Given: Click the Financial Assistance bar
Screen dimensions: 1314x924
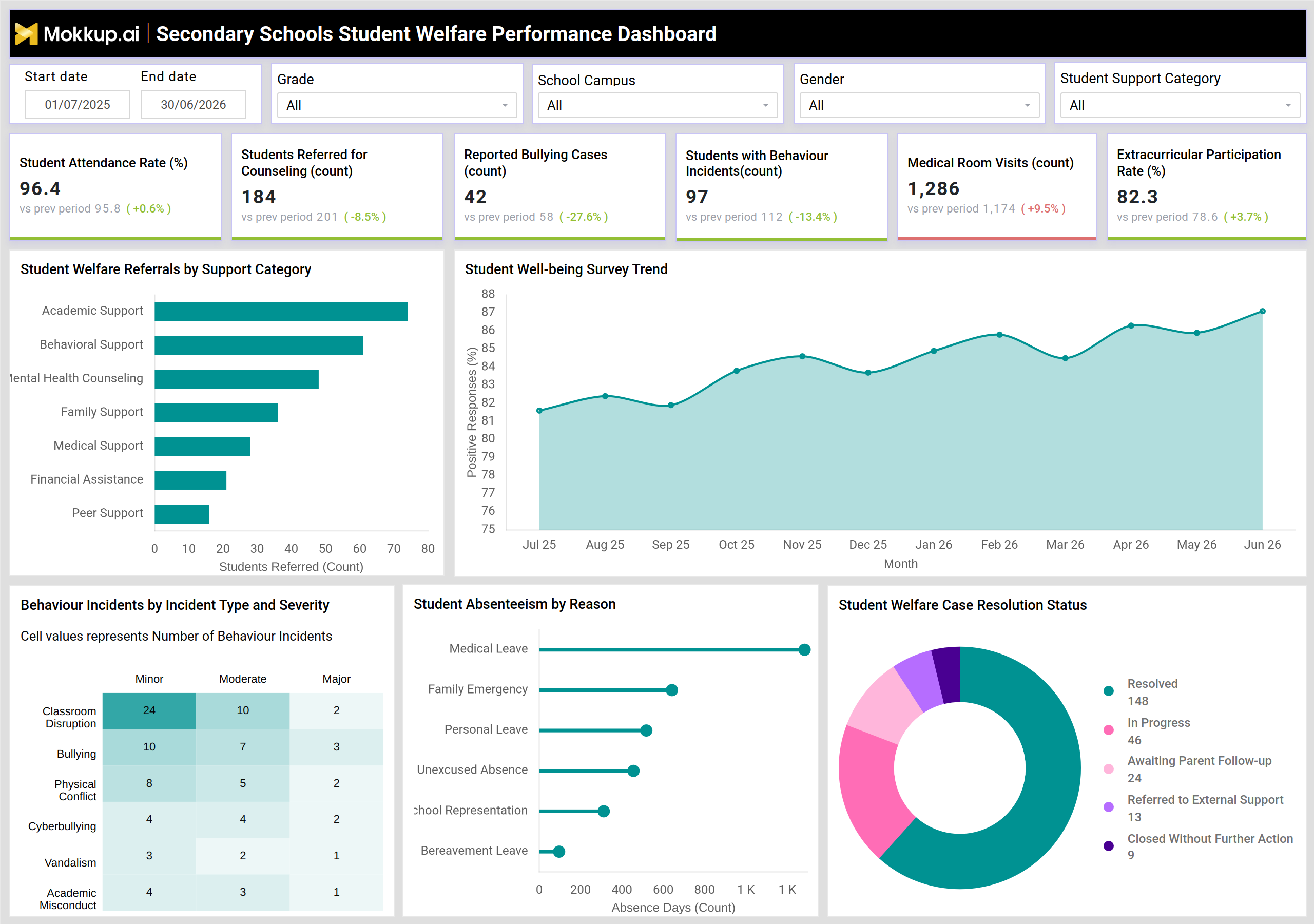Looking at the screenshot, I should coord(190,480).
